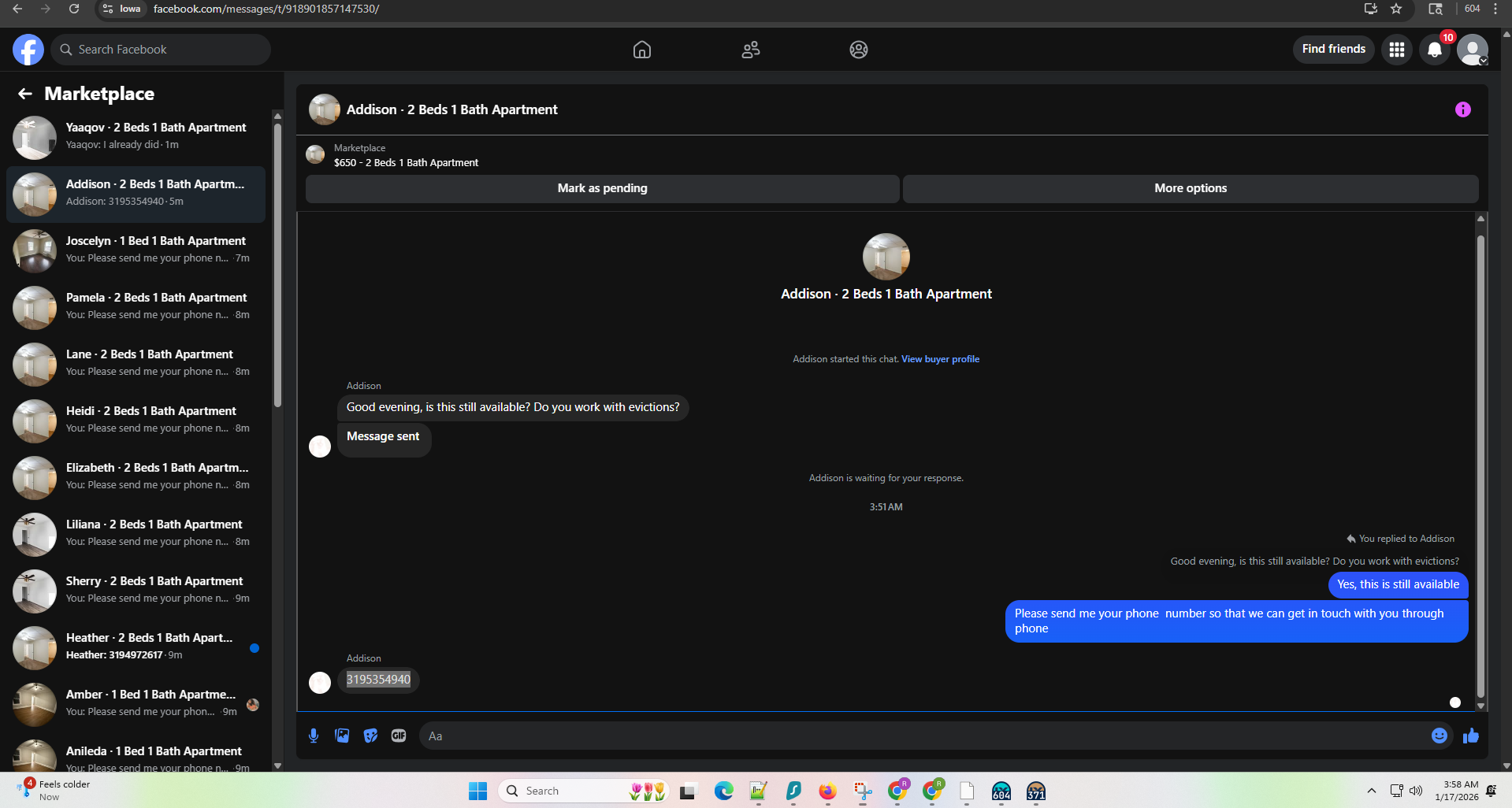The width and height of the screenshot is (1512, 808).
Task: Open View buyer profile link
Action: (x=941, y=359)
